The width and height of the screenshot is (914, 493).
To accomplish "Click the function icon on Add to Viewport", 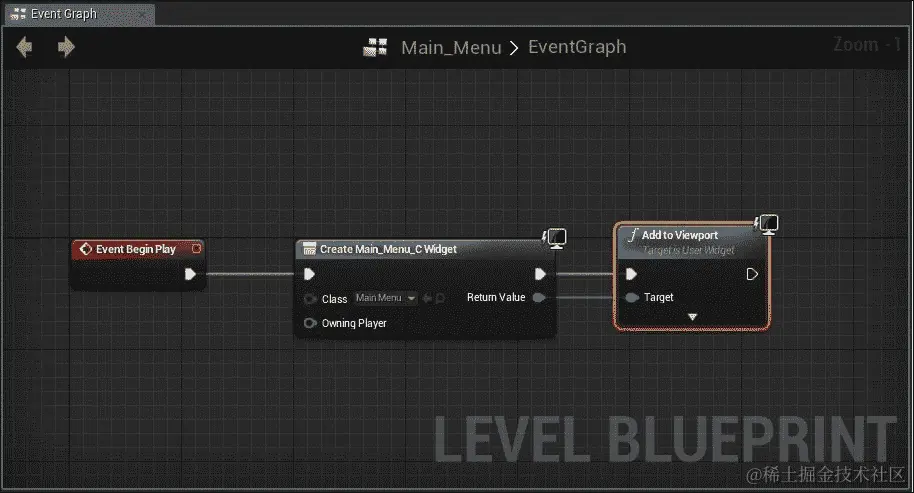I will coord(633,235).
